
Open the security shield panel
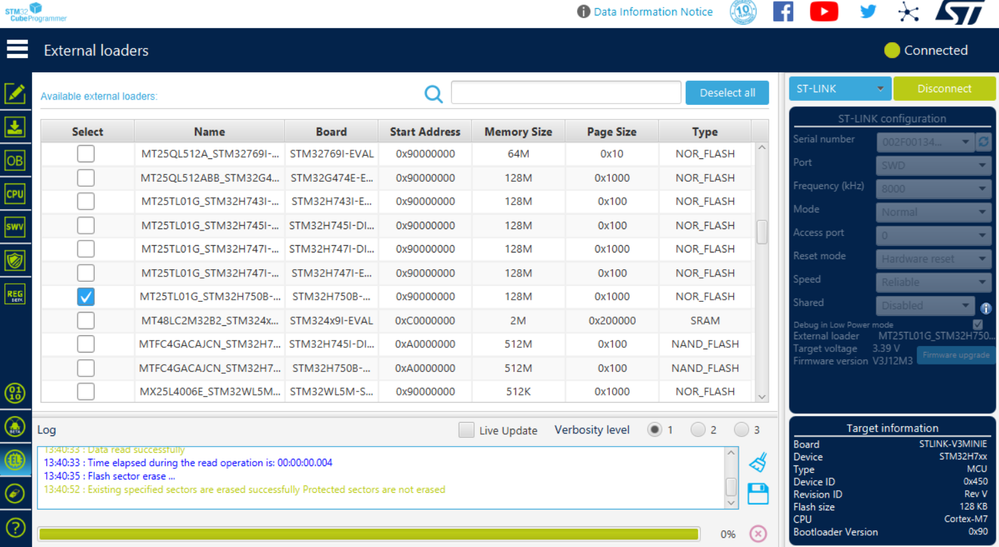pyautogui.click(x=15, y=260)
